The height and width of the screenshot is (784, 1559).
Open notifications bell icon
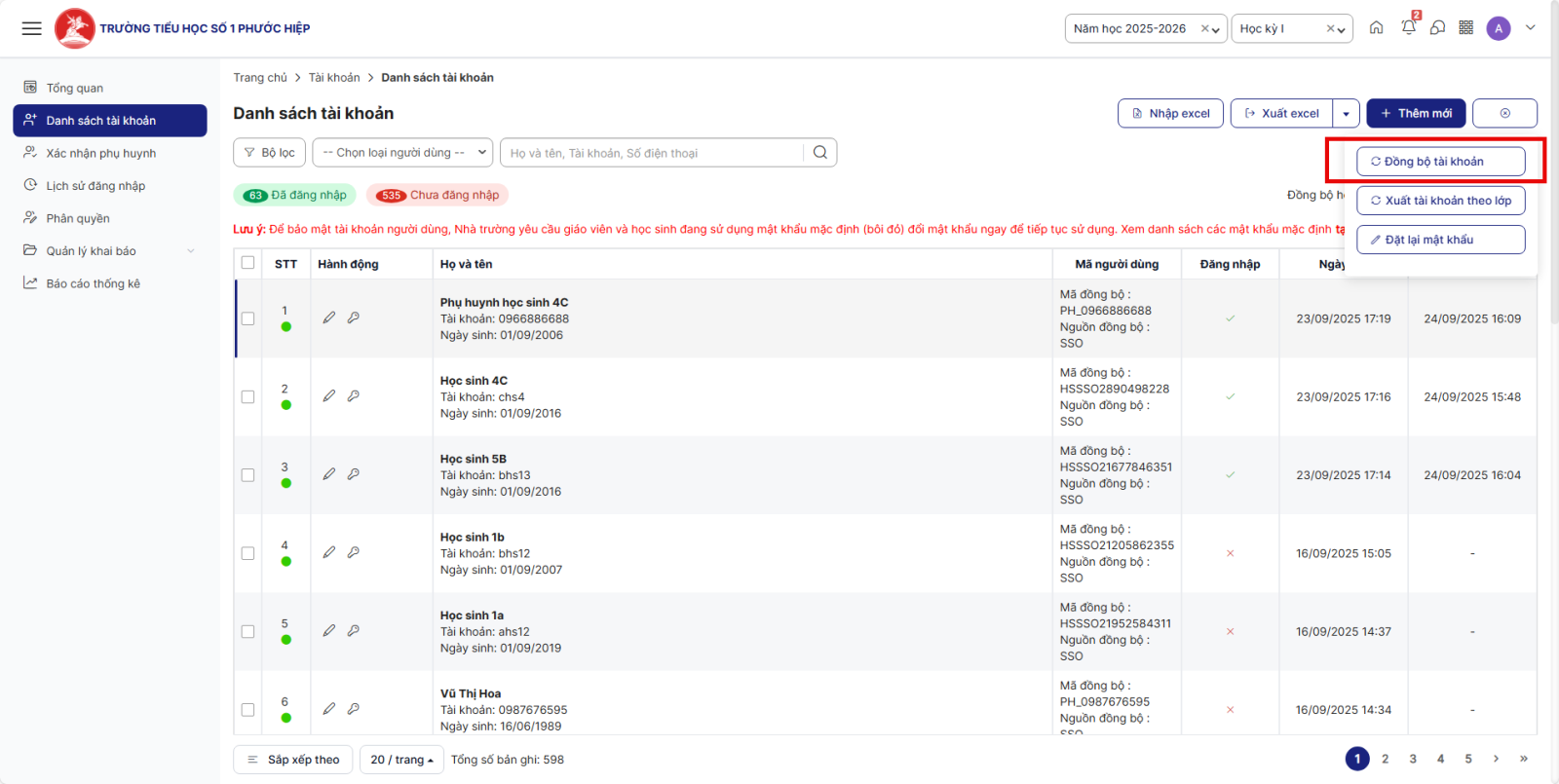point(1408,28)
